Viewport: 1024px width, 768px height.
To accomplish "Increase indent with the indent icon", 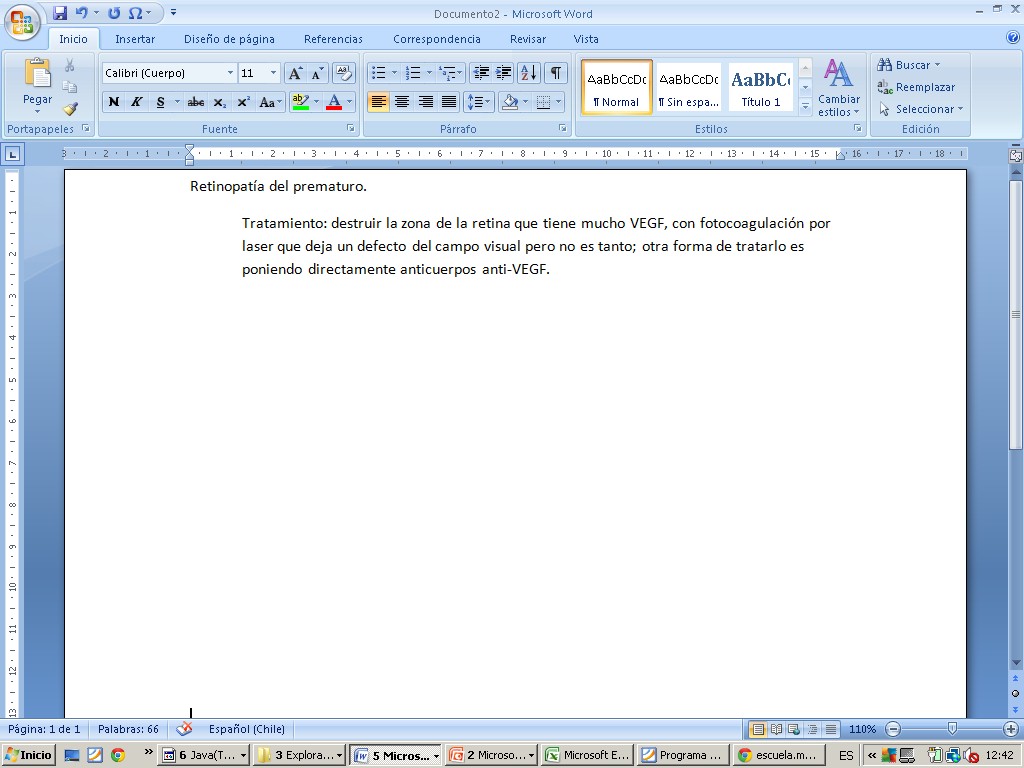I will [504, 73].
